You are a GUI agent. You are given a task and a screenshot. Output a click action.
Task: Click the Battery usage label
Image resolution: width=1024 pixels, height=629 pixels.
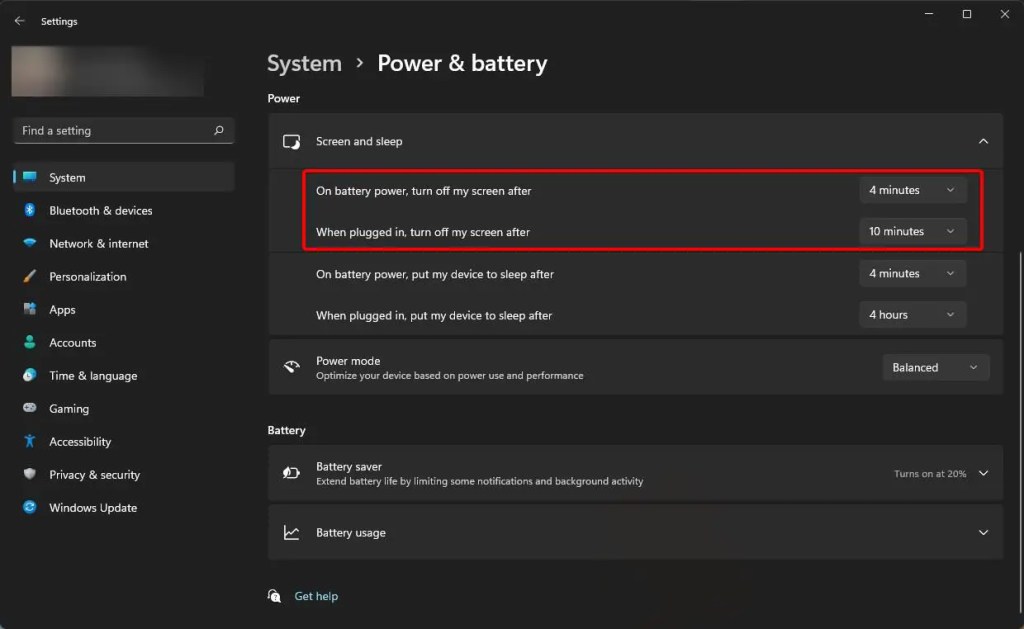(351, 532)
